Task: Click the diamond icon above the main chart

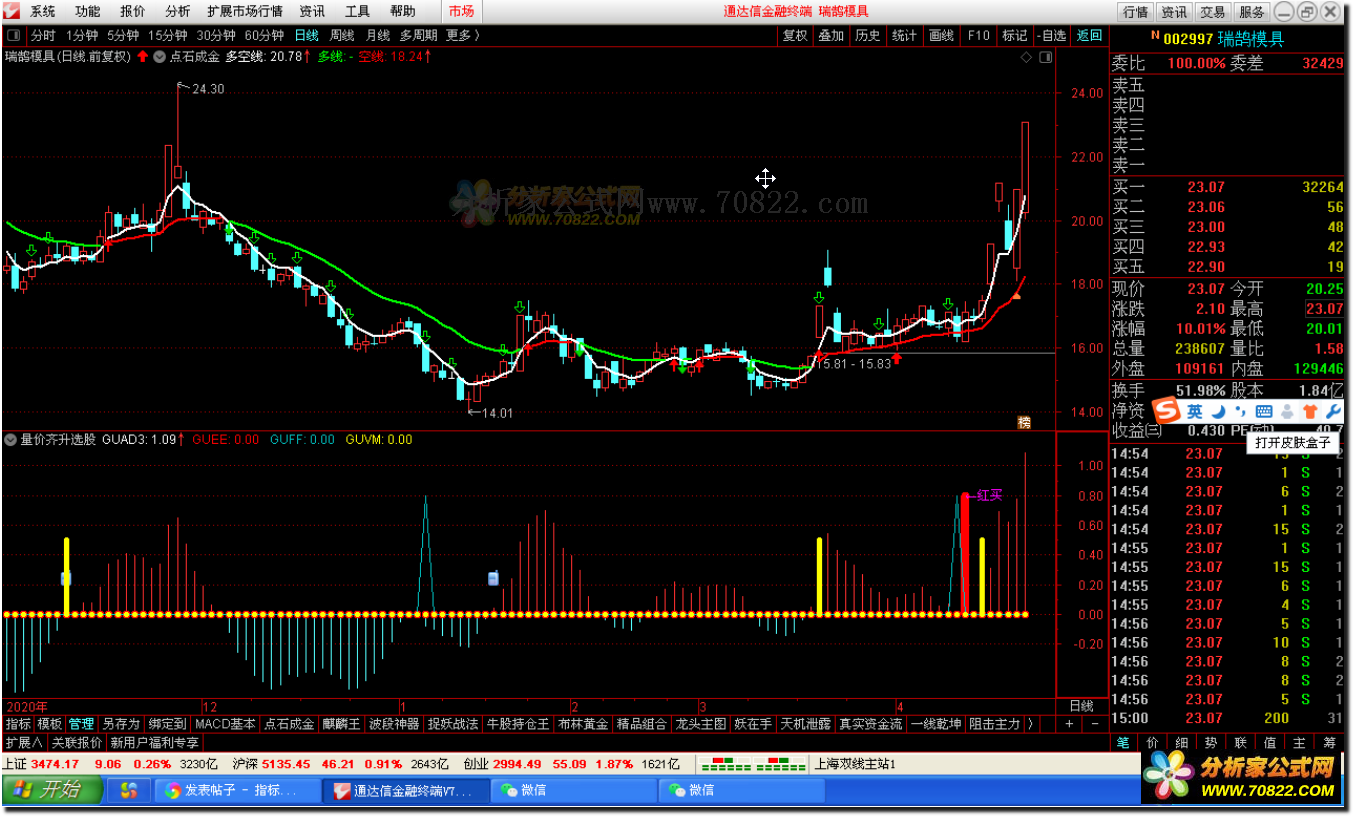Action: [1026, 57]
